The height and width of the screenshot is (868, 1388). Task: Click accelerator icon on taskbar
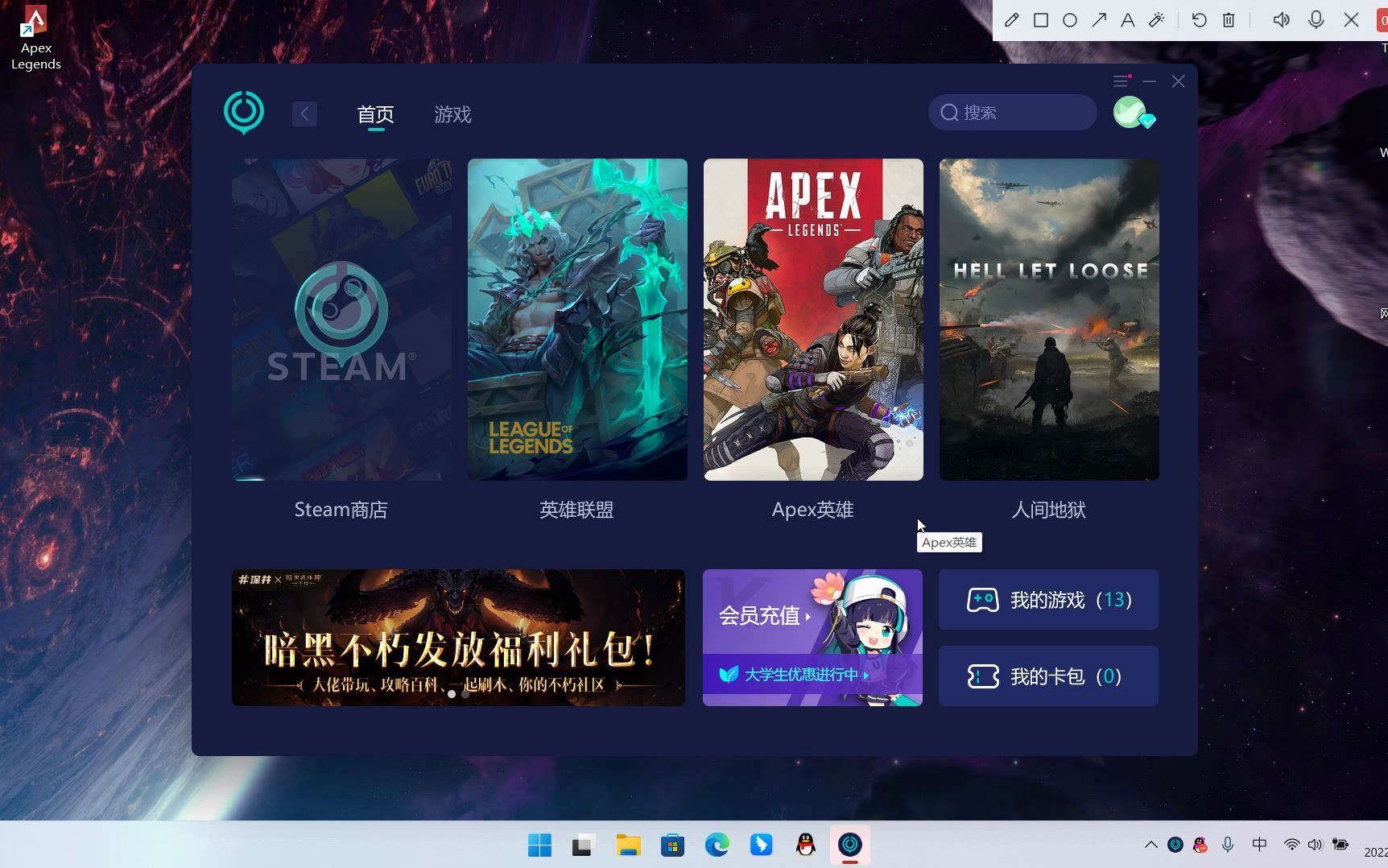[x=850, y=845]
